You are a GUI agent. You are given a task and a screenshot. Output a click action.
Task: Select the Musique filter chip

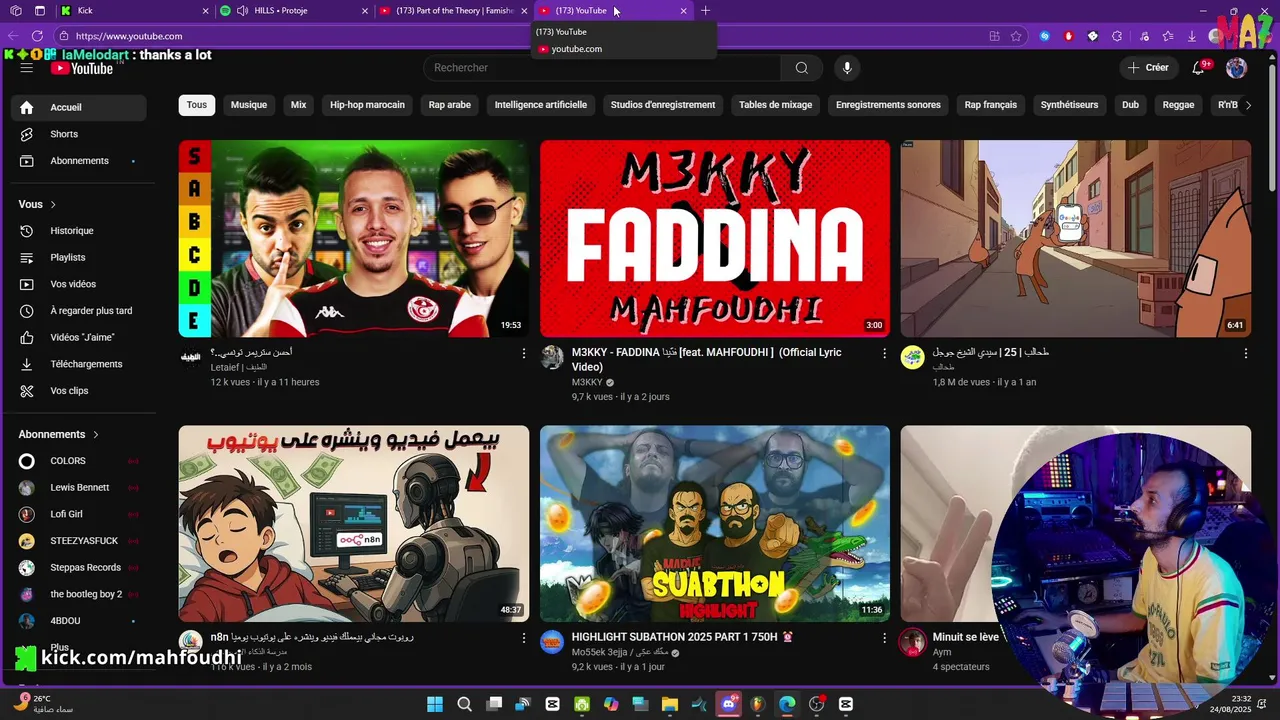click(249, 105)
